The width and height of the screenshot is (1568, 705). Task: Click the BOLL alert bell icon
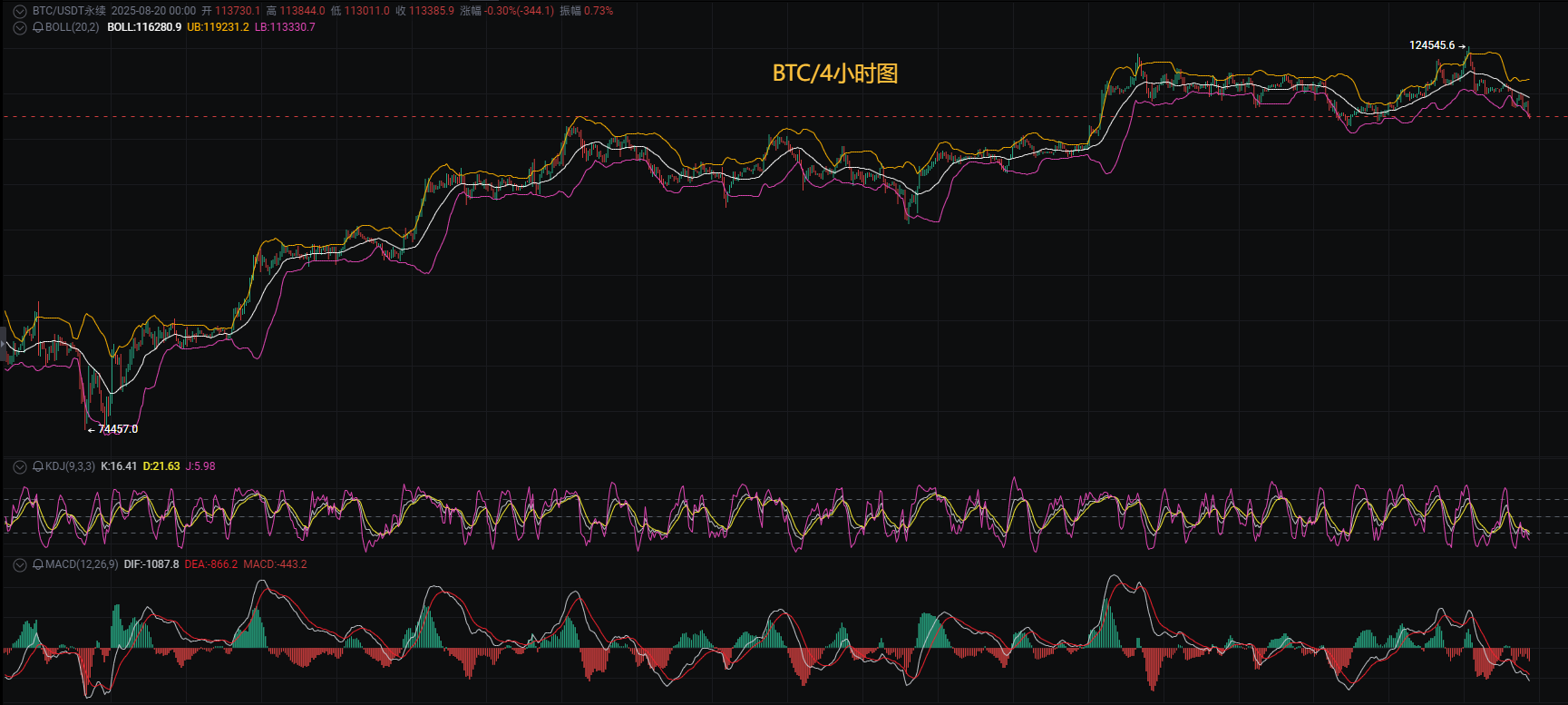(38, 27)
